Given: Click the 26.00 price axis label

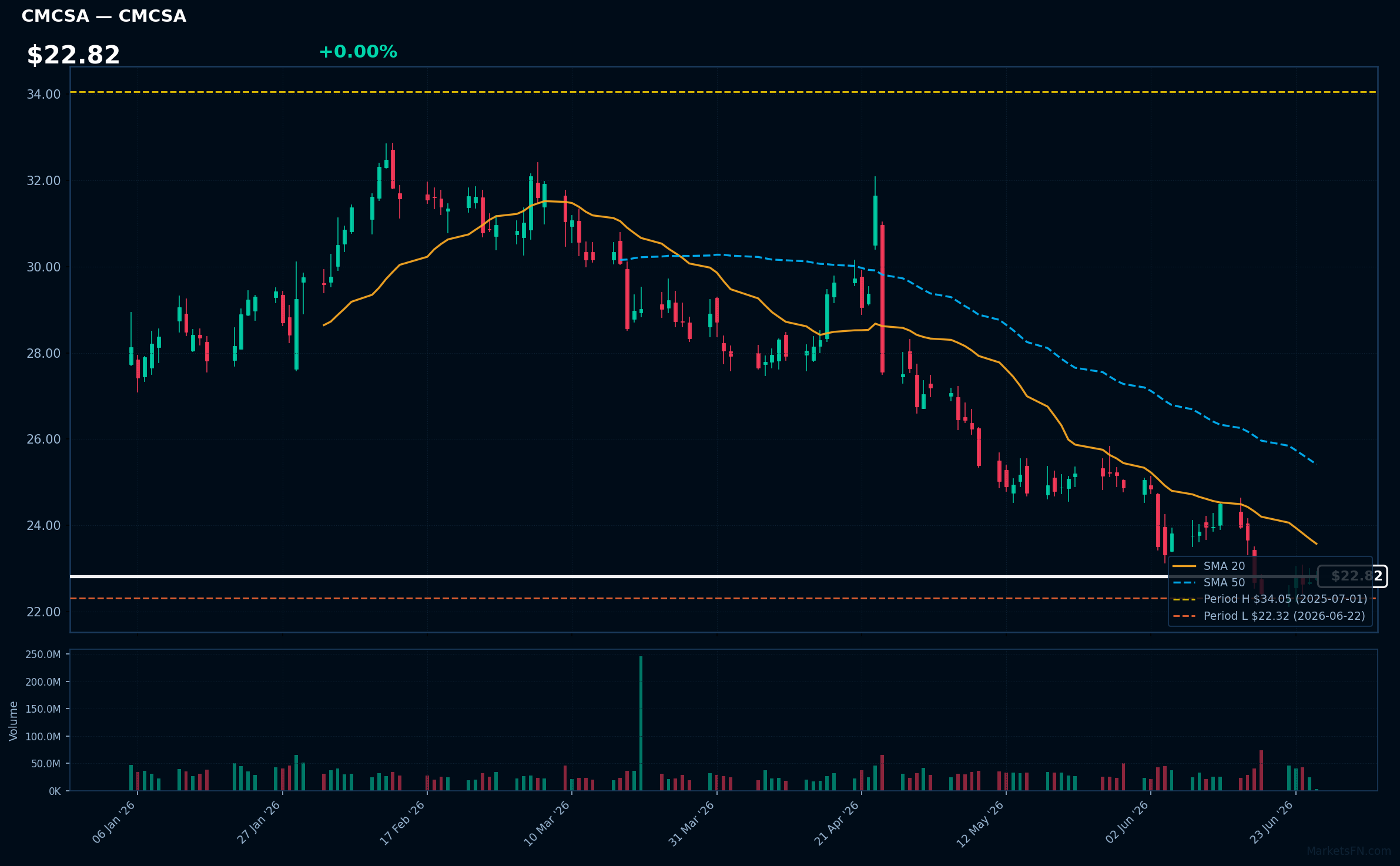Looking at the screenshot, I should pos(43,439).
